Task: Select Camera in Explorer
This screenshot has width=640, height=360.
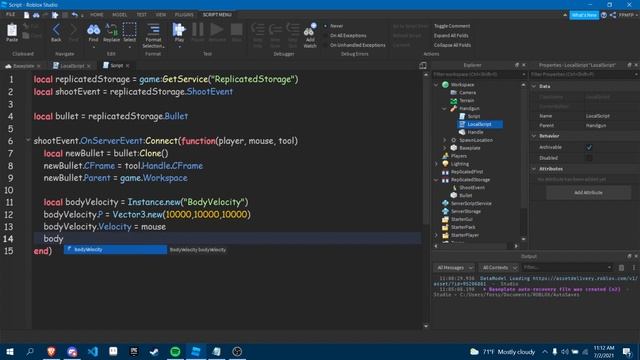Action: click(x=467, y=93)
